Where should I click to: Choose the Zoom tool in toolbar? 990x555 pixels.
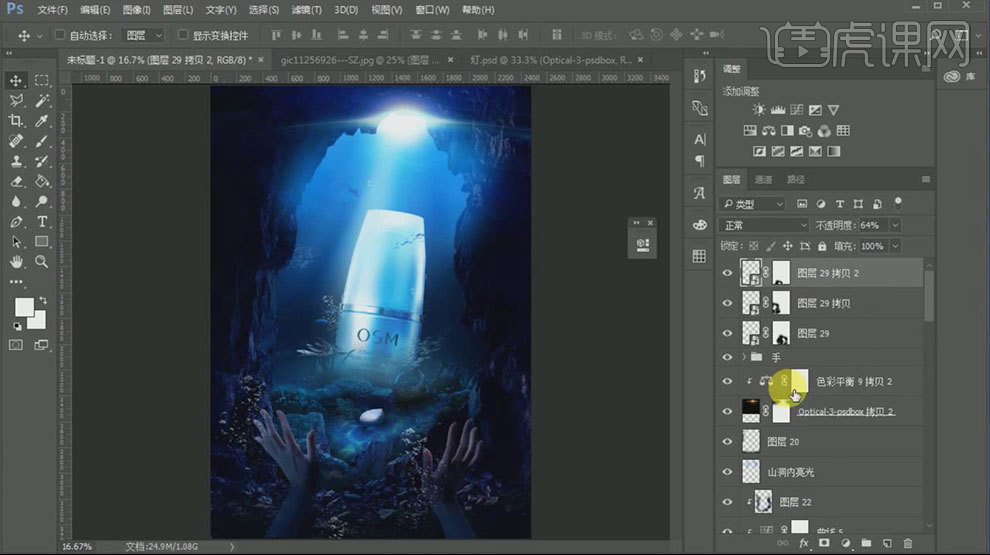(42, 261)
